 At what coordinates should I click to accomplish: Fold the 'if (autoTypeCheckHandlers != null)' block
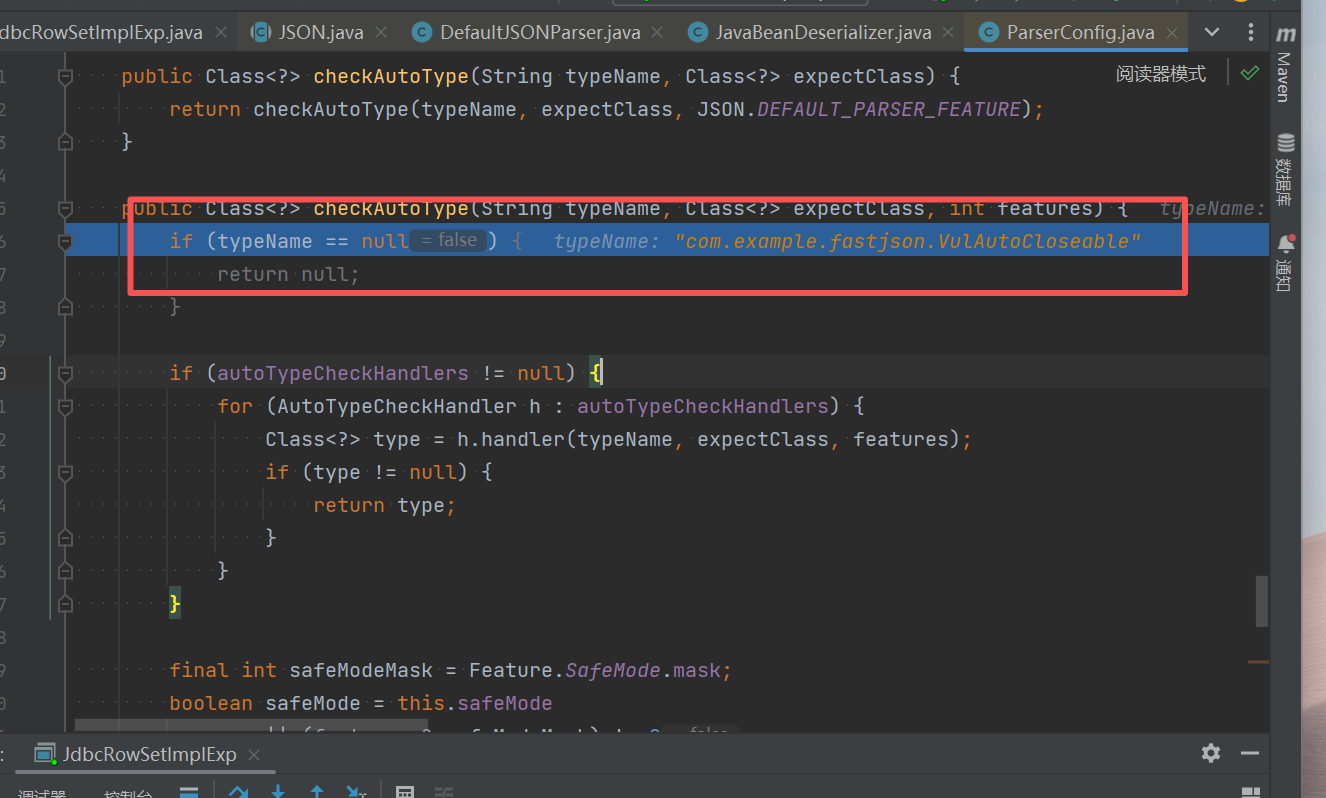[x=66, y=373]
